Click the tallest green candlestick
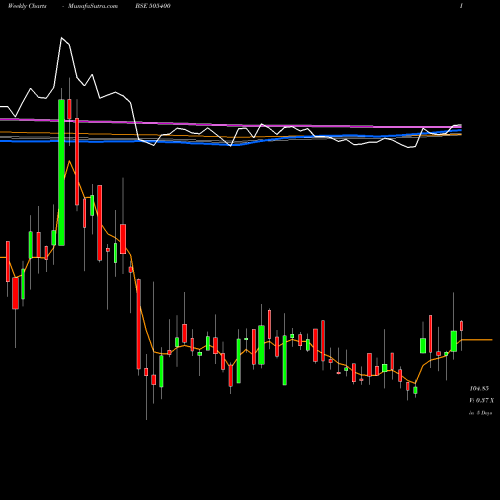Viewport: 500px width, 500px height. click(x=61, y=172)
